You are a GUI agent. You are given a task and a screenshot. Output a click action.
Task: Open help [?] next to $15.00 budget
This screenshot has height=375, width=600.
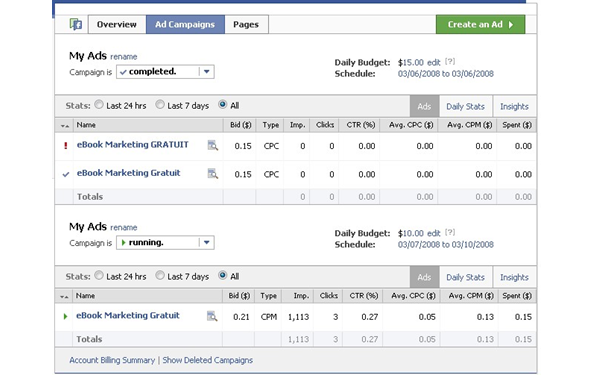point(450,61)
